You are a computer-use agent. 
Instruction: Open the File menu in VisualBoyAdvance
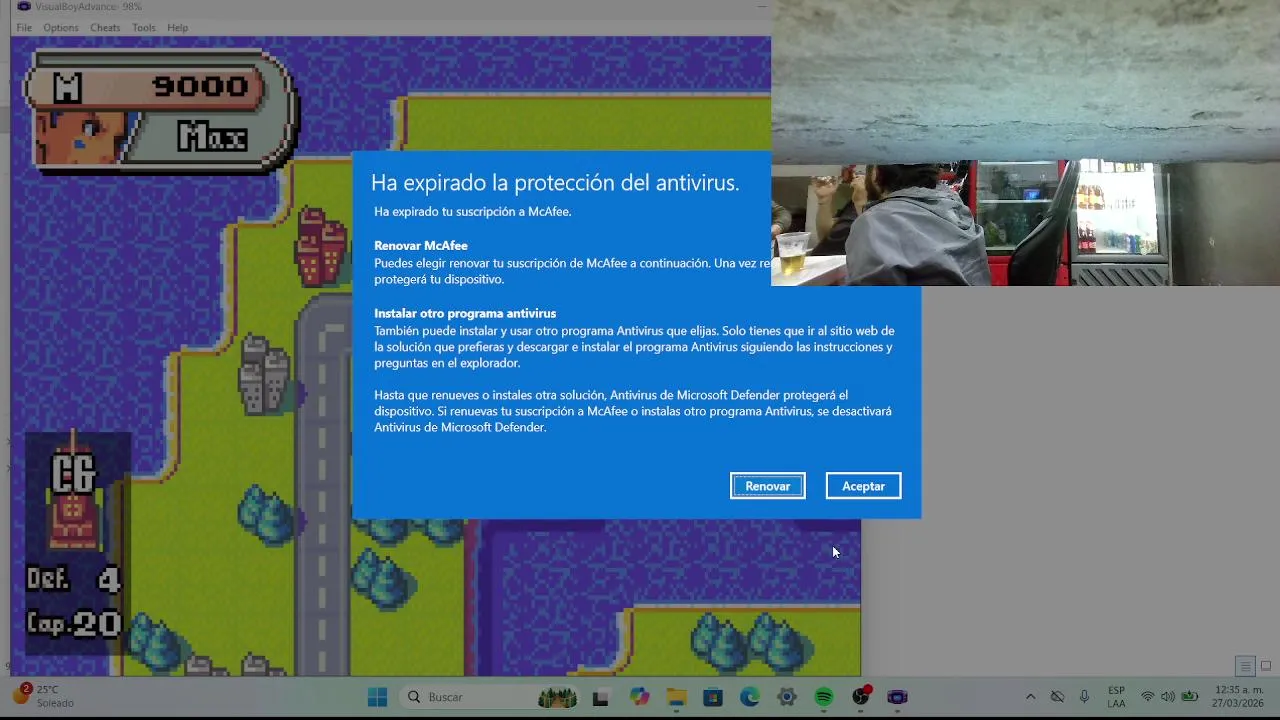pyautogui.click(x=24, y=28)
